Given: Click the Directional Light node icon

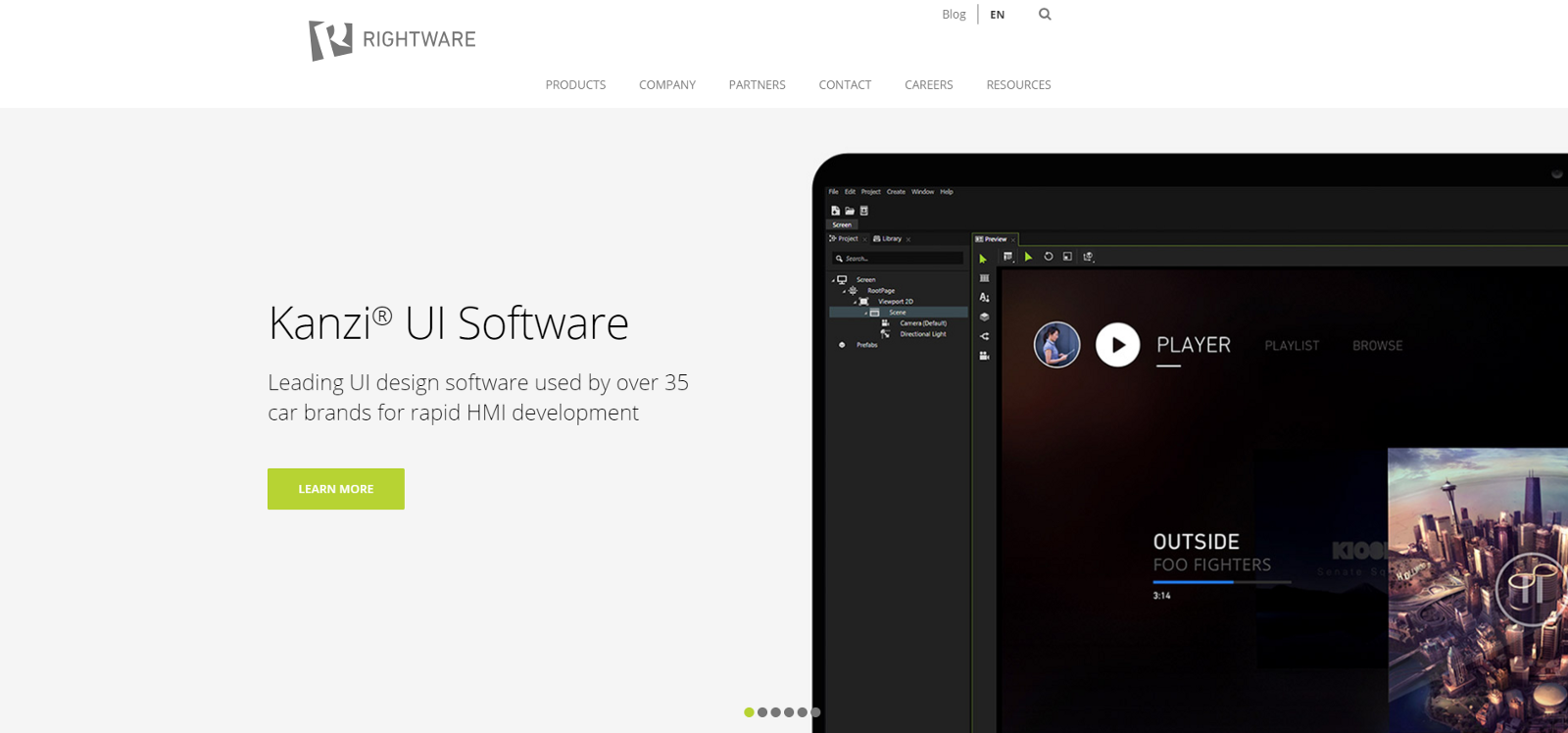Looking at the screenshot, I should tap(885, 333).
